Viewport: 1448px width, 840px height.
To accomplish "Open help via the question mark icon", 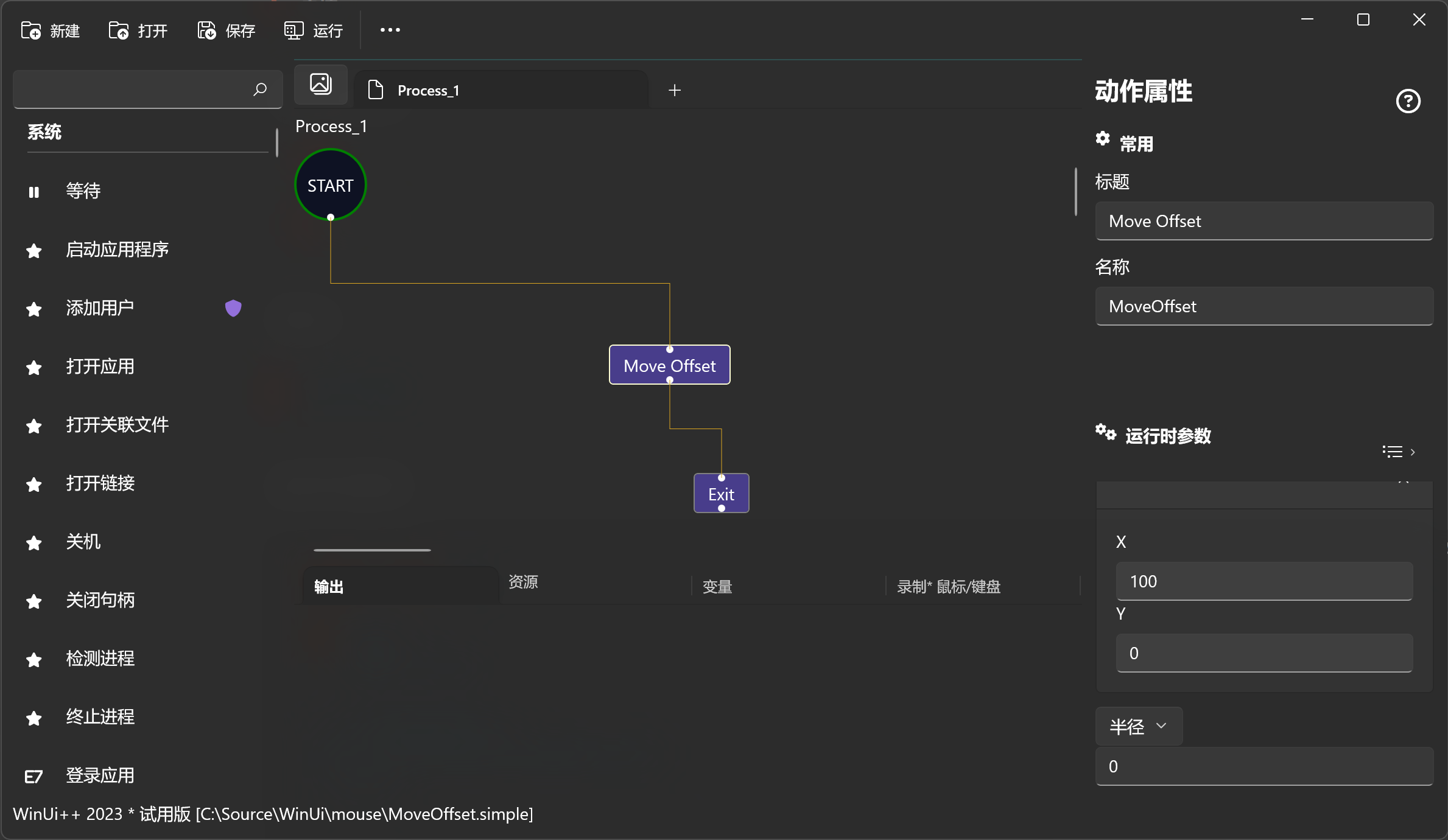I will click(x=1407, y=101).
